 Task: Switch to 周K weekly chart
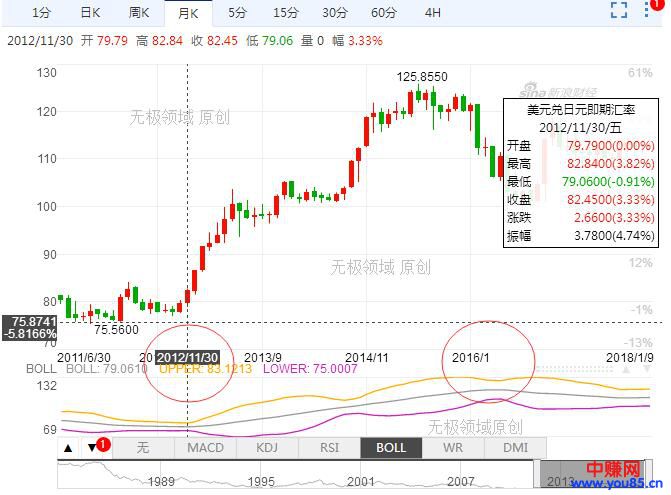[139, 12]
